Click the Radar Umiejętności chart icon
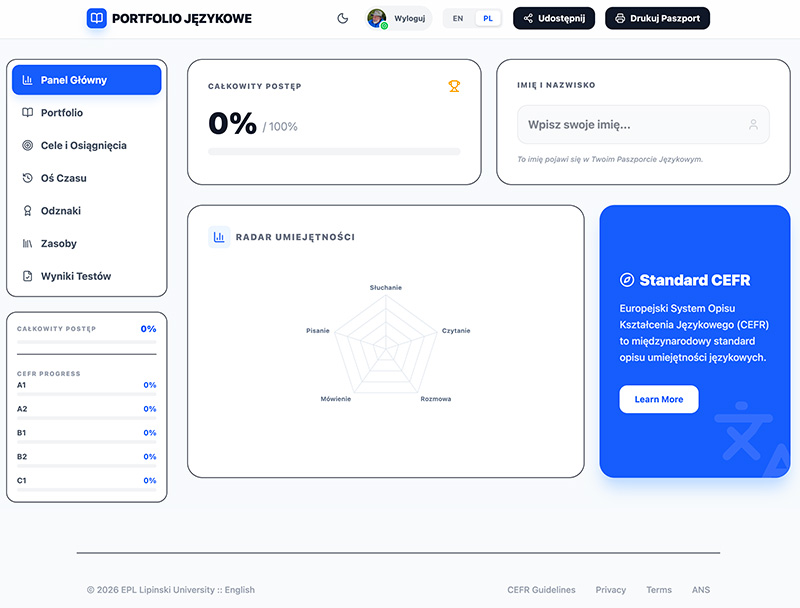This screenshot has width=800, height=608. click(x=219, y=237)
